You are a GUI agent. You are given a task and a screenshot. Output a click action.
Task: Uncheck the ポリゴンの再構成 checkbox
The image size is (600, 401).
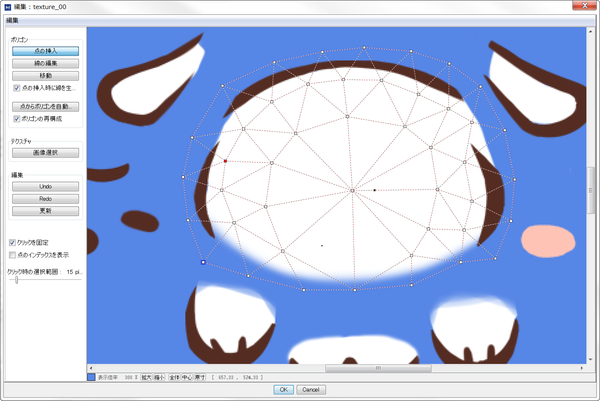17,119
